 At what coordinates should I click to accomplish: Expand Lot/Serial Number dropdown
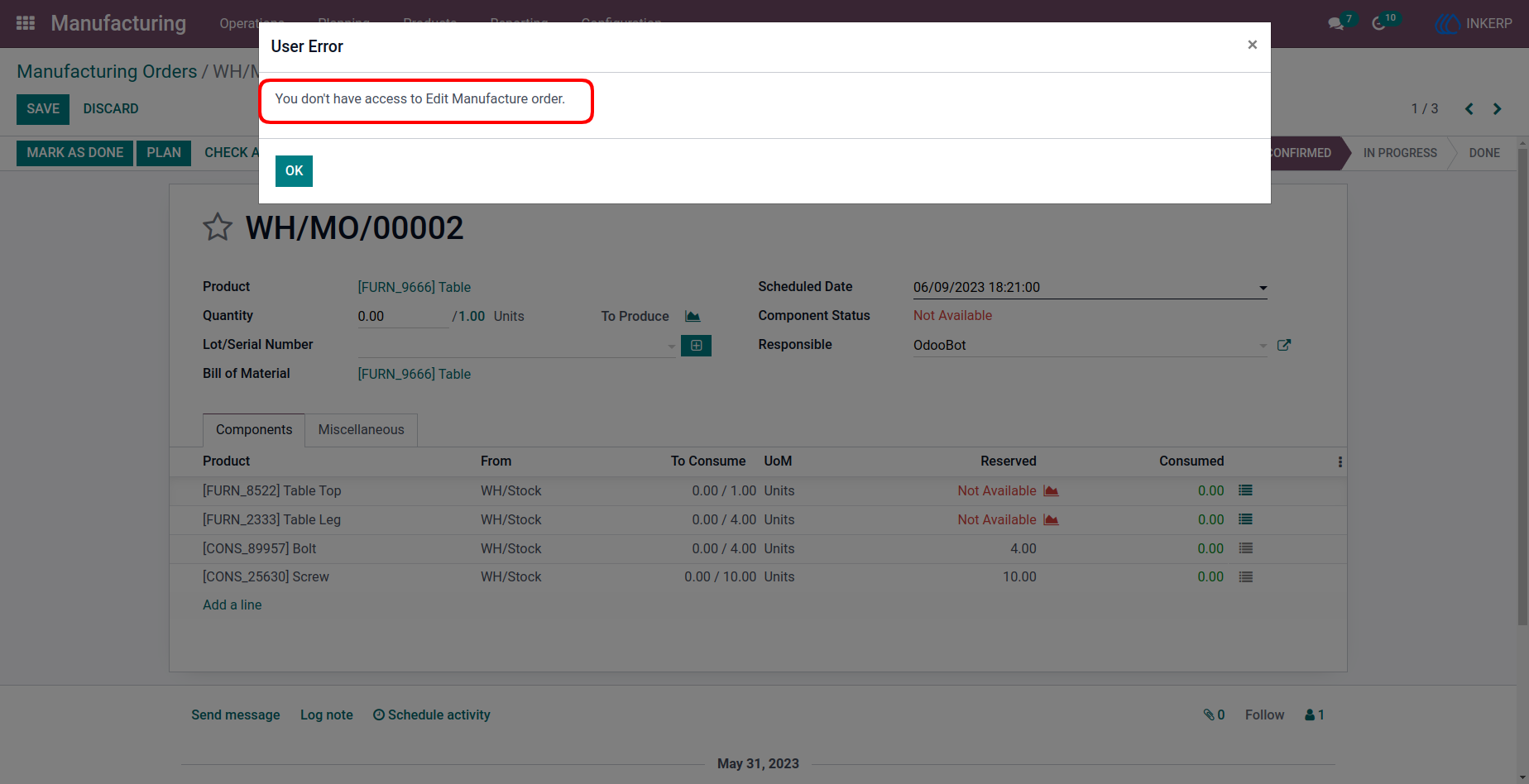[x=671, y=346]
